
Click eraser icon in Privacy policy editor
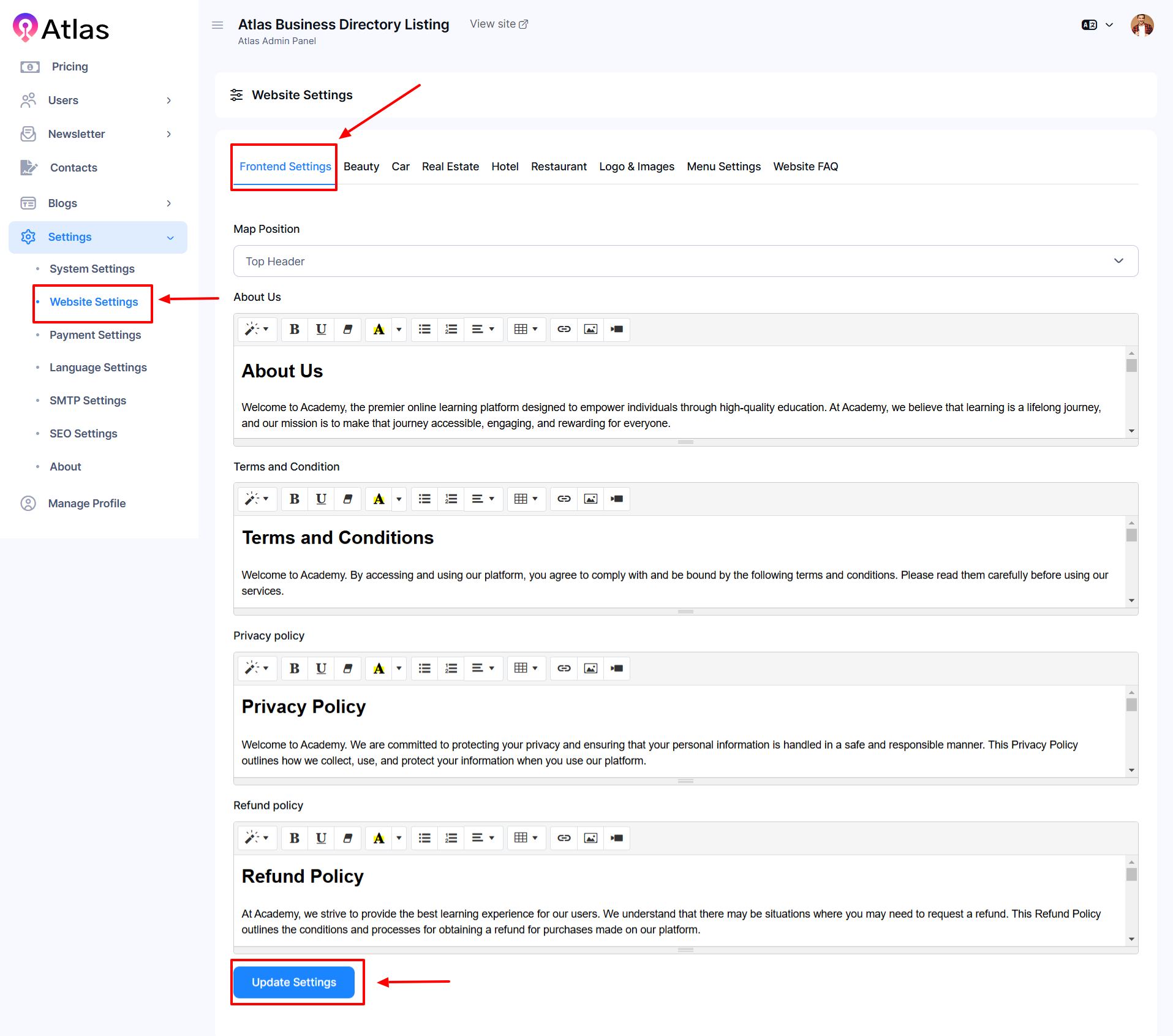pyautogui.click(x=347, y=668)
